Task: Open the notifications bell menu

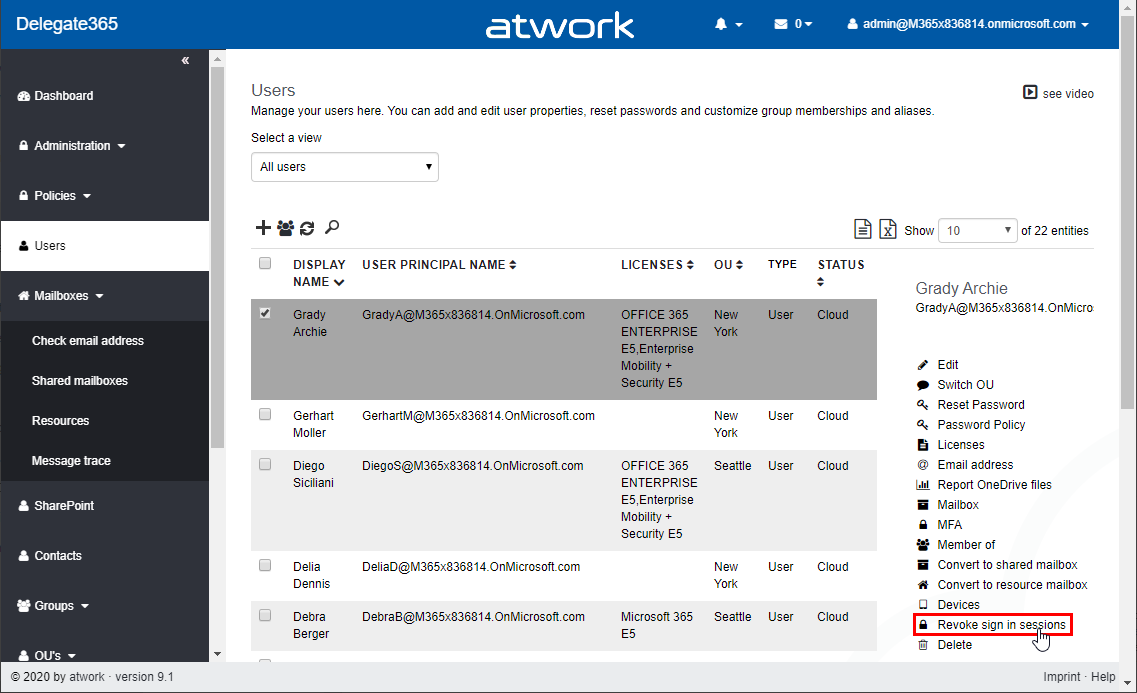Action: click(728, 24)
